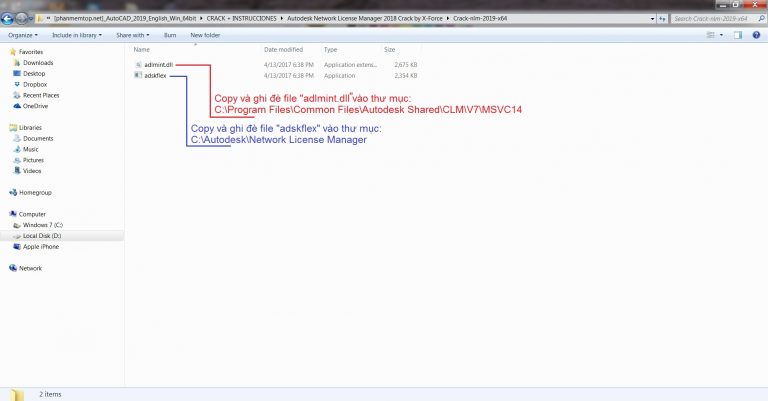This screenshot has height=401, width=768.
Task: Open Dropbox in the navigation pane
Action: tap(35, 84)
